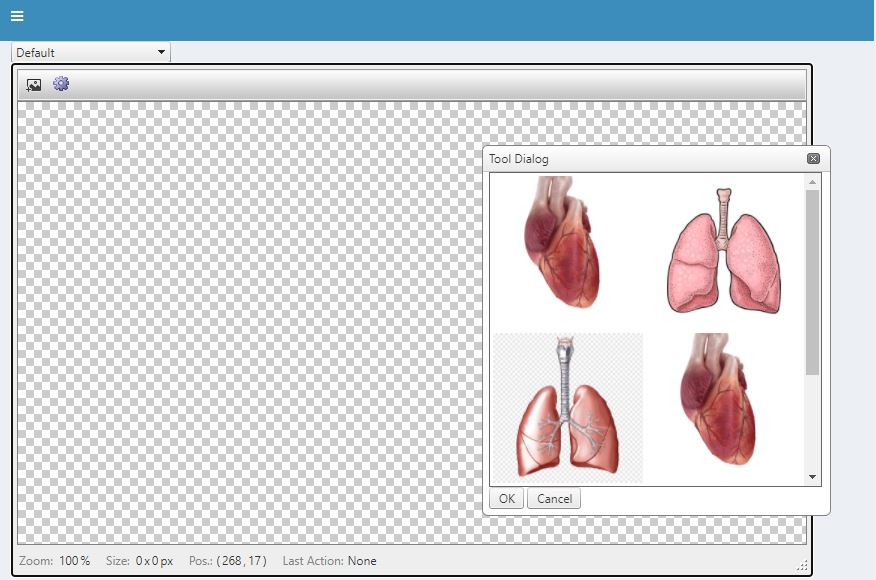Image resolution: width=876 pixels, height=580 pixels.
Task: Click the dialog scrollbar up arrow
Action: (x=812, y=182)
